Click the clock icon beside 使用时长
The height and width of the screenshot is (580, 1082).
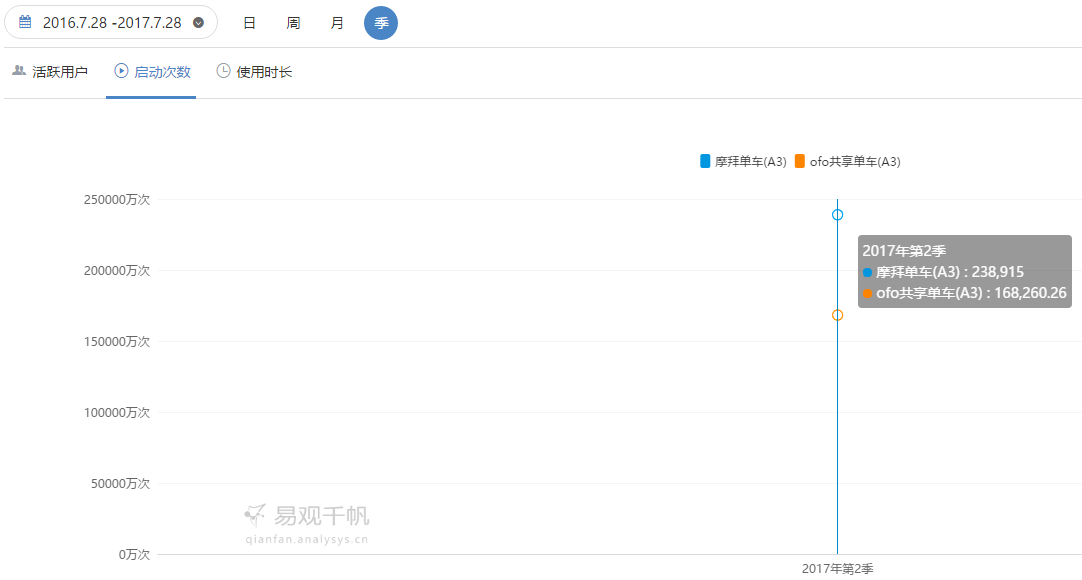click(223, 71)
